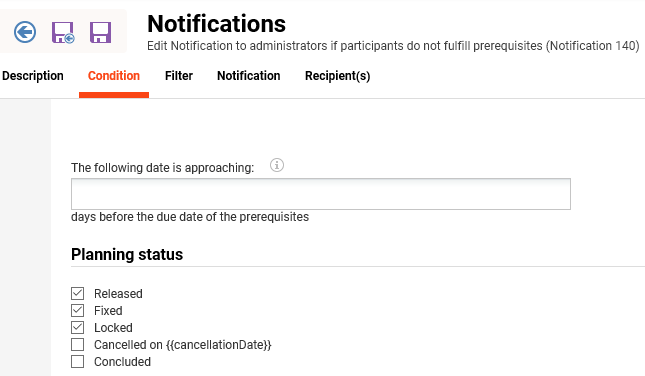Image resolution: width=645 pixels, height=376 pixels.
Task: Click the blue back arrow icon
Action: 25,32
